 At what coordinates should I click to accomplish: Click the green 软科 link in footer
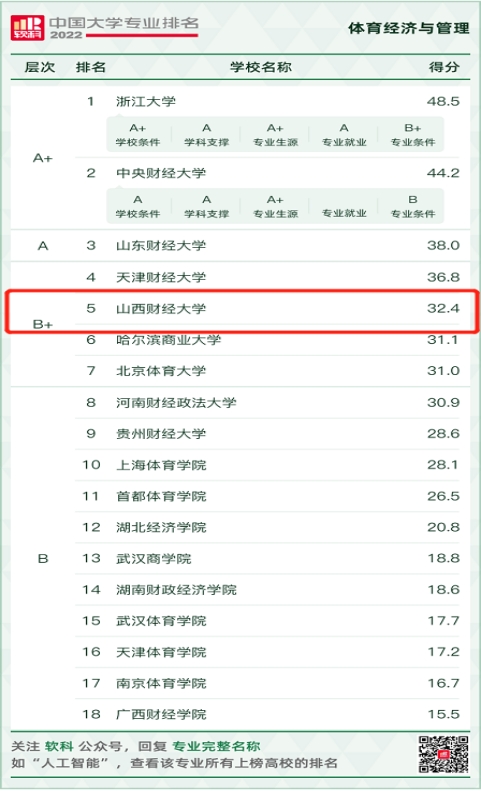(x=59, y=746)
